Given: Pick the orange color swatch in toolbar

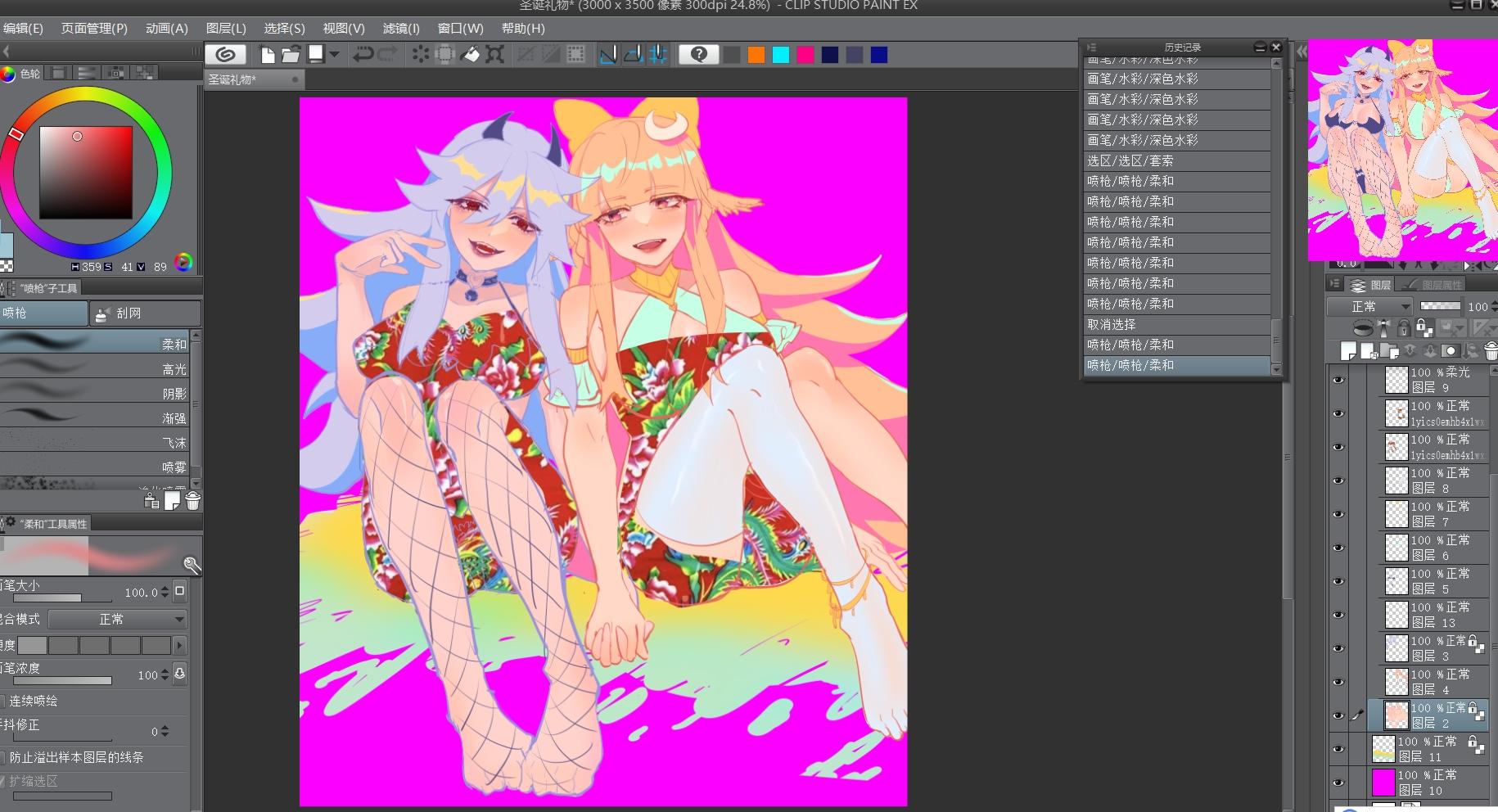Looking at the screenshot, I should click(x=756, y=55).
